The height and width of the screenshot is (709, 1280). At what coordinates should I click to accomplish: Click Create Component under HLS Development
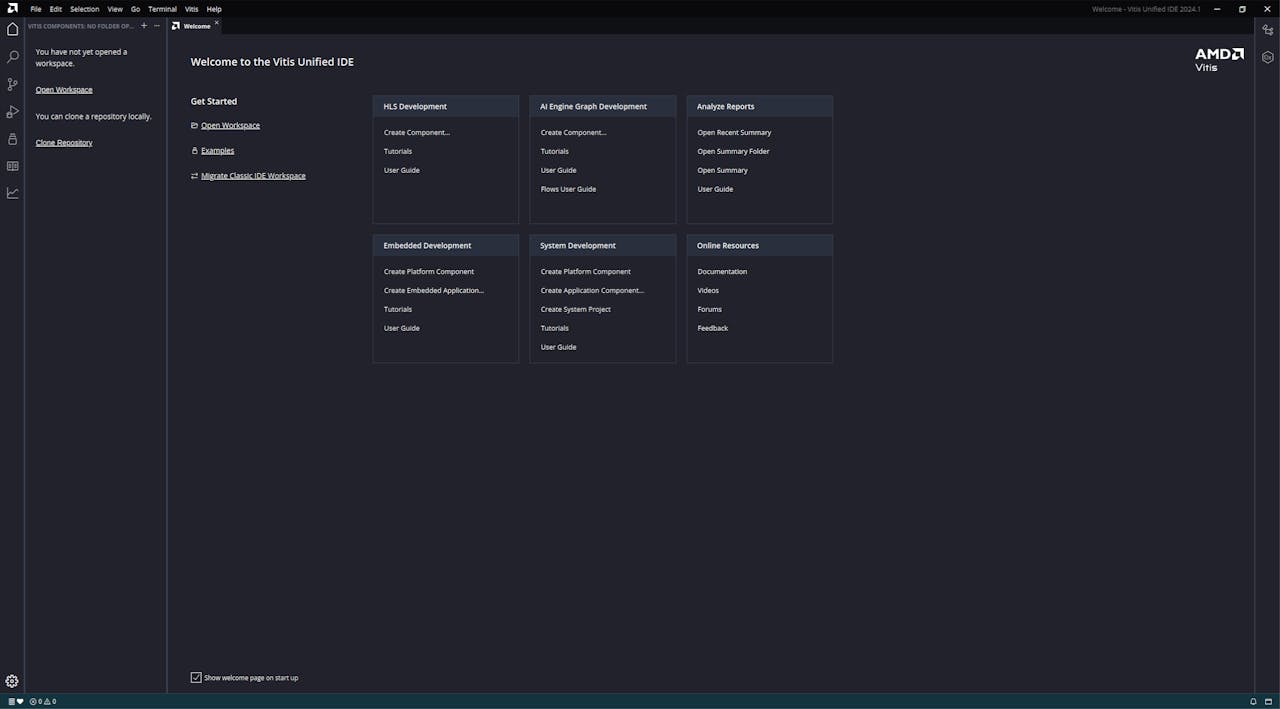(x=417, y=133)
